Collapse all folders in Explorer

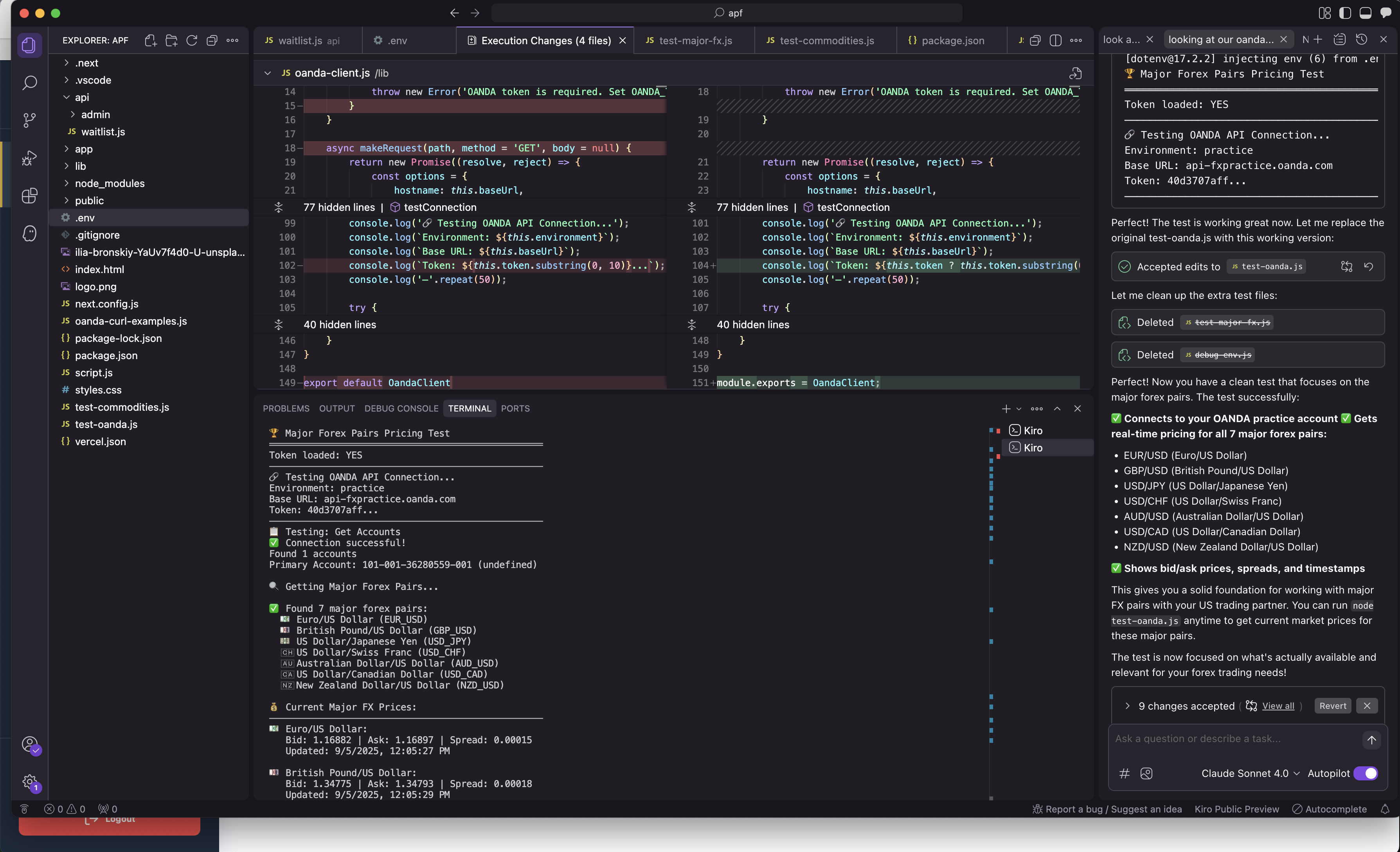[x=212, y=40]
